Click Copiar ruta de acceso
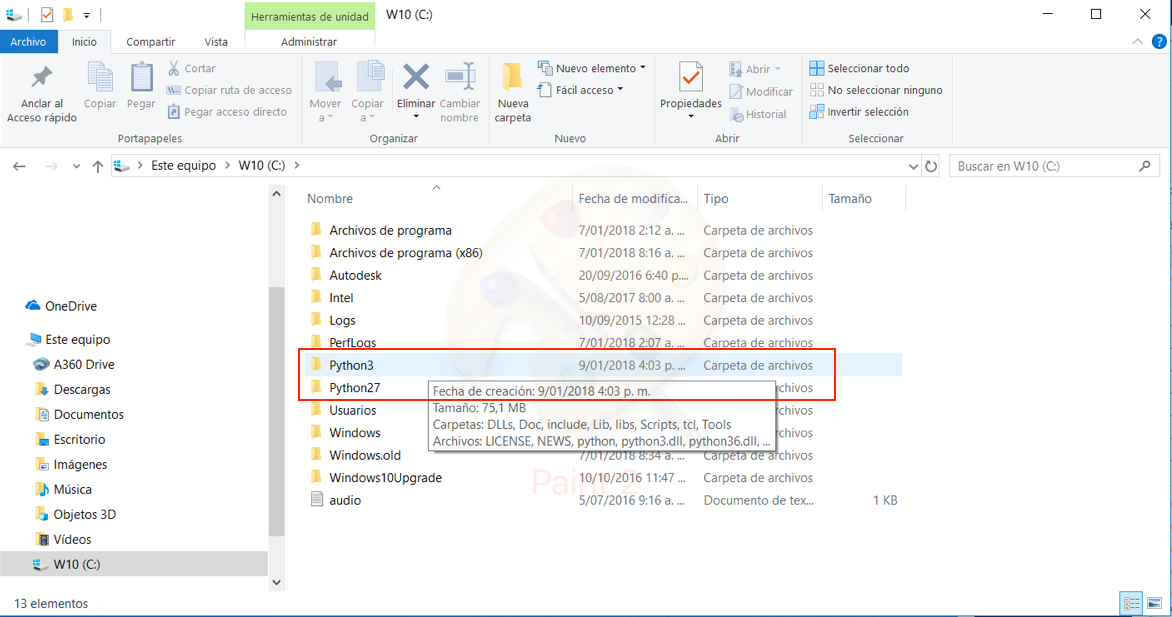1172x617 pixels. pyautogui.click(x=229, y=90)
